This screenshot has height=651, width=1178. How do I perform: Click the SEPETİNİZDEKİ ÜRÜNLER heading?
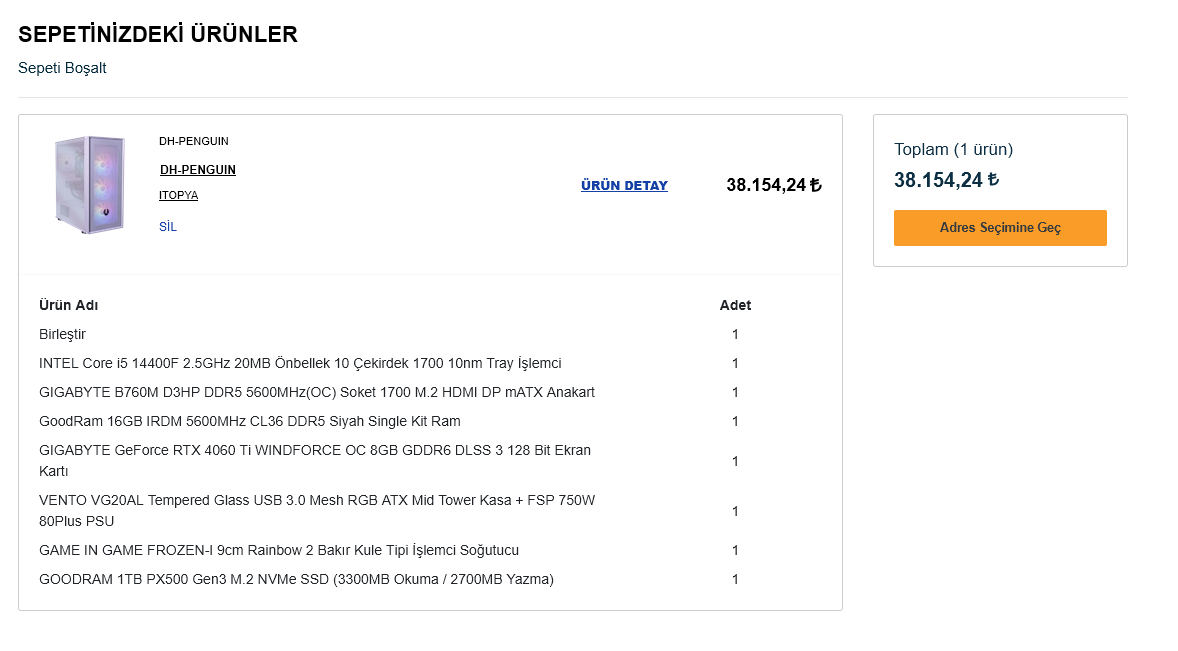[158, 34]
